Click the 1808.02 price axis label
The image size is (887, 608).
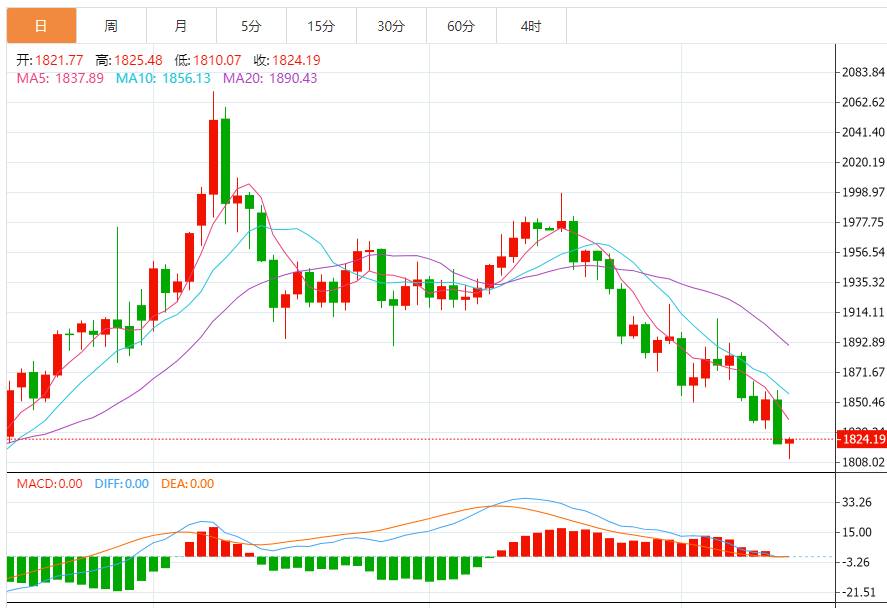point(863,462)
